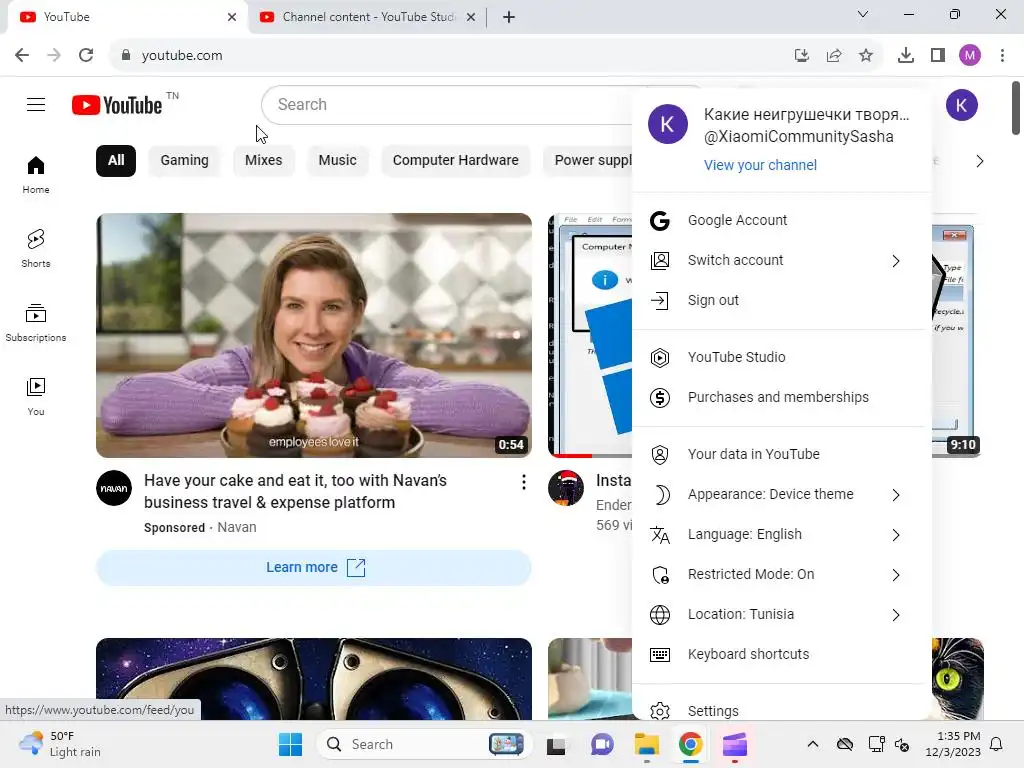Open three-dot menu on Navan ad
The width and height of the screenshot is (1024, 768).
[524, 482]
